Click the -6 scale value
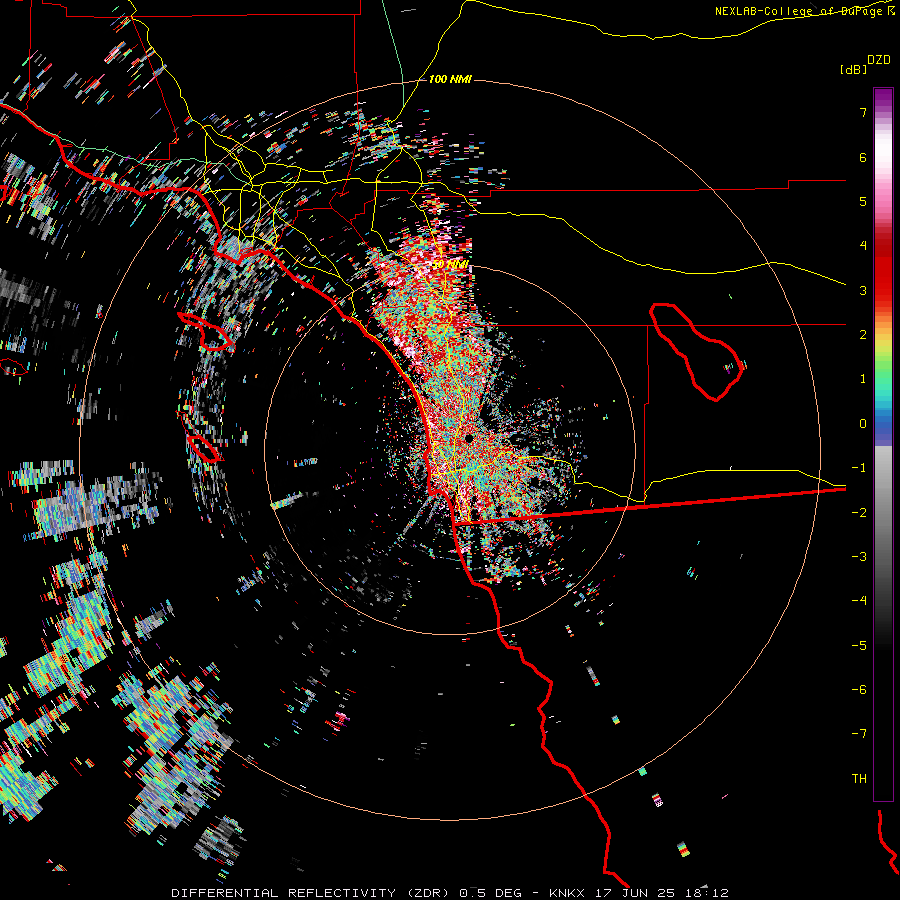Screen dimensions: 900x900 pos(859,690)
